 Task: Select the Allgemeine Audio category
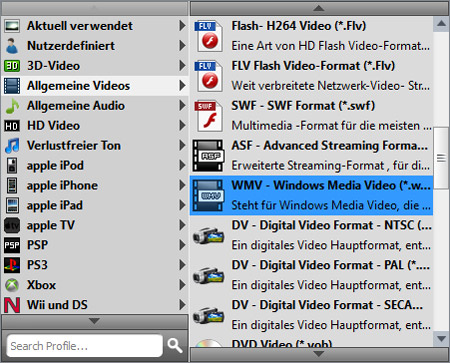click(x=95, y=106)
